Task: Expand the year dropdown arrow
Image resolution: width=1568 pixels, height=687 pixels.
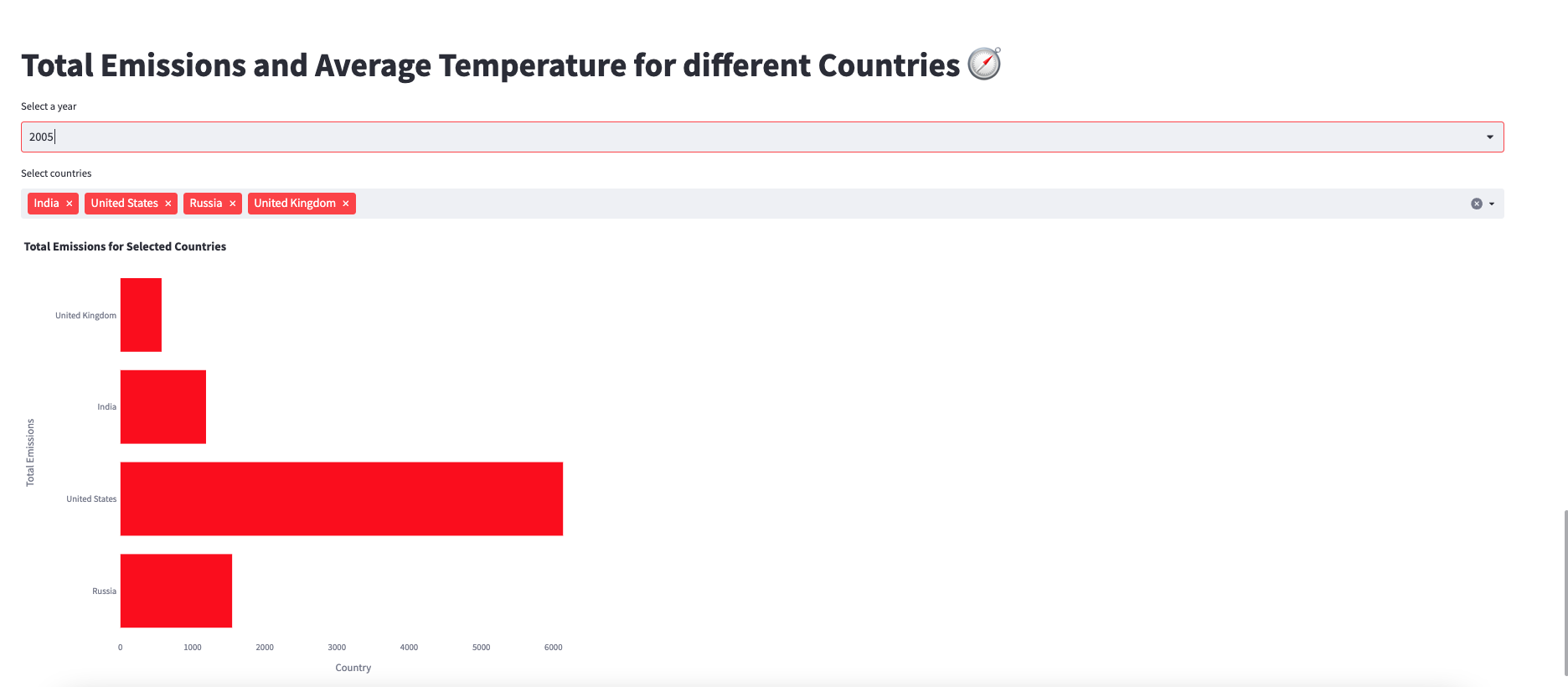Action: (1490, 137)
